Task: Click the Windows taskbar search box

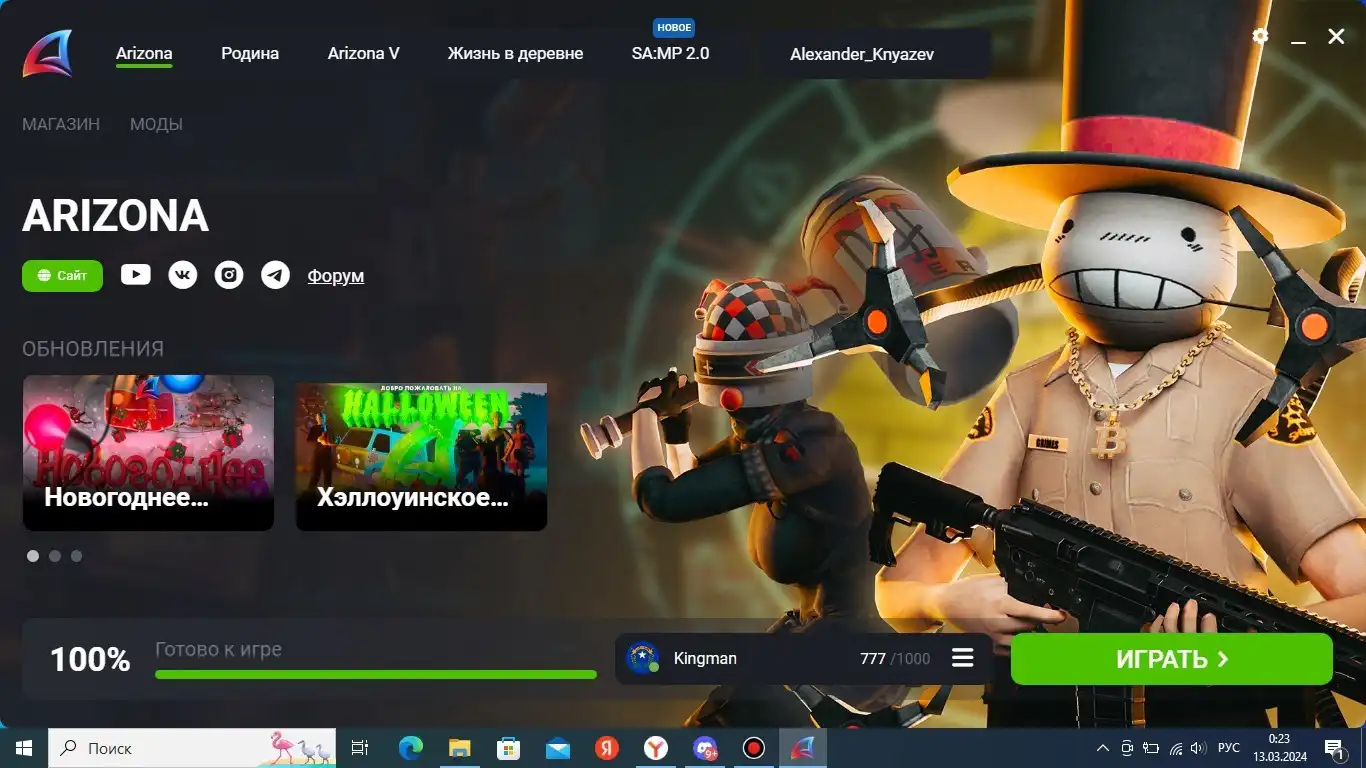Action: 192,748
